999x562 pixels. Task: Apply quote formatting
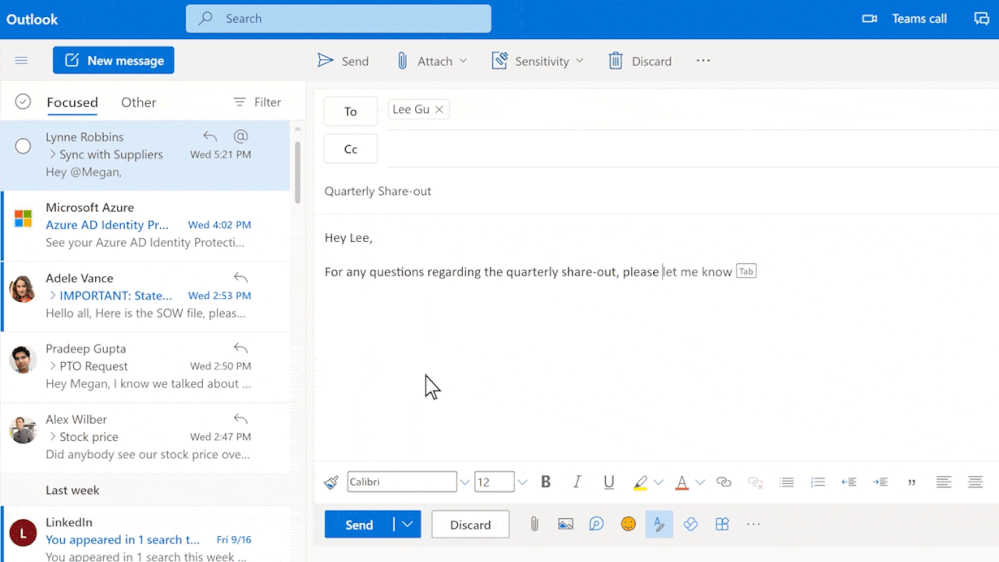coord(912,483)
